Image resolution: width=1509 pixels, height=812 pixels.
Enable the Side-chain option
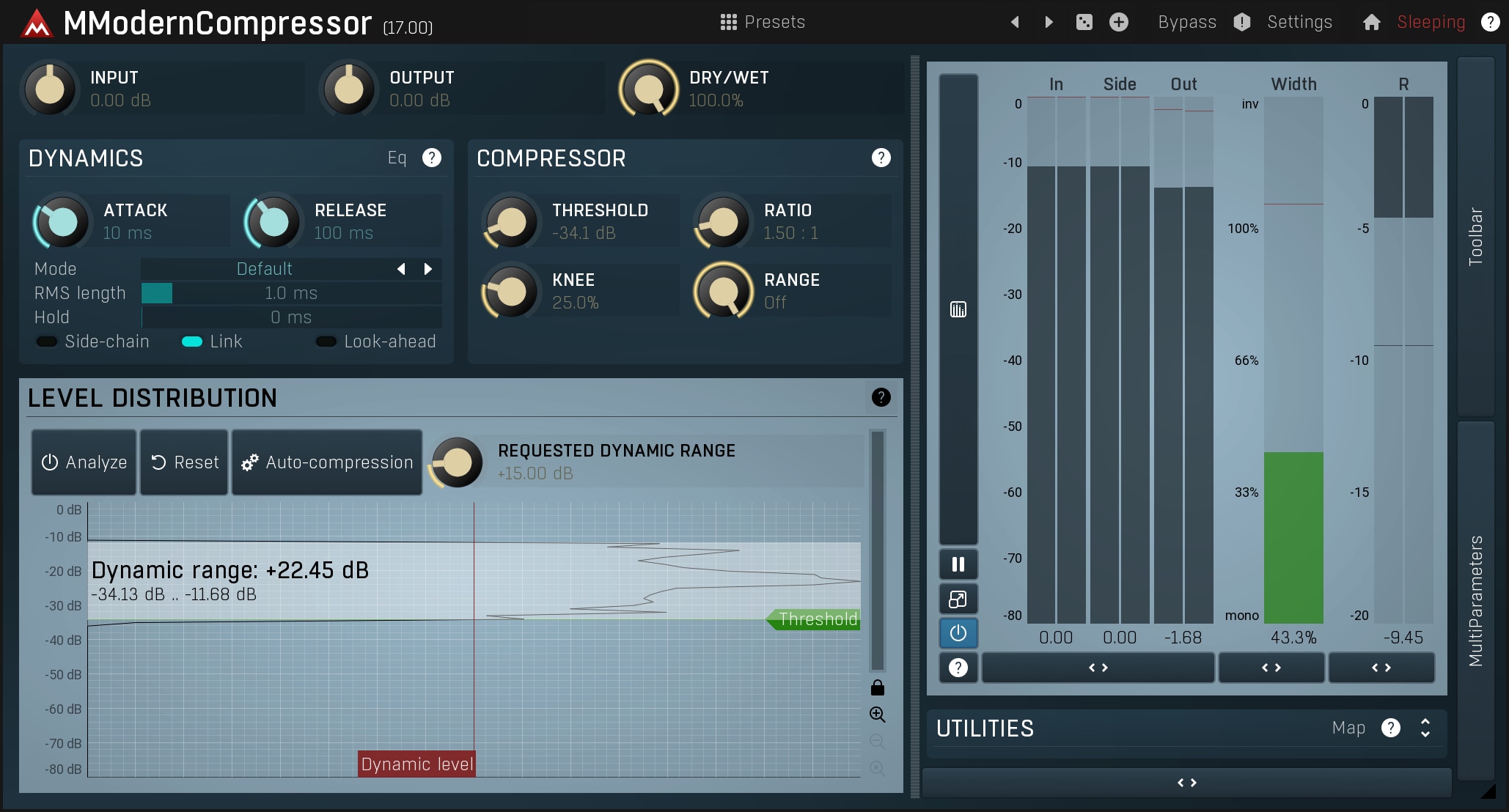(46, 341)
